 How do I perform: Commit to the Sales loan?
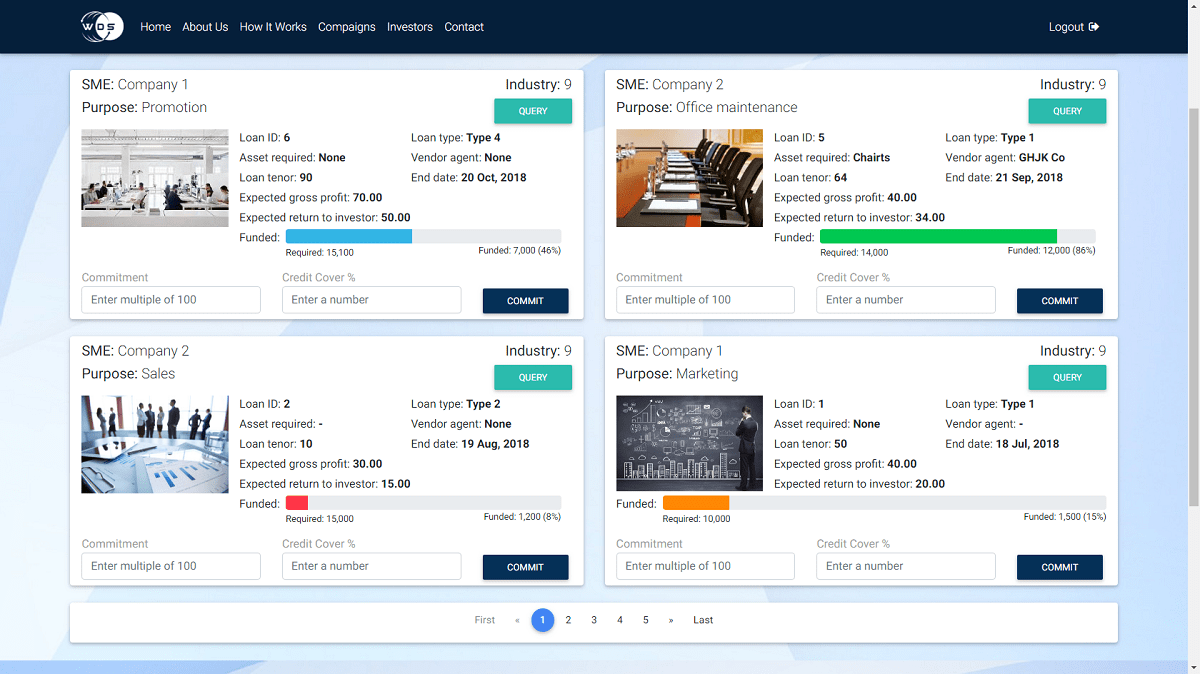point(525,567)
